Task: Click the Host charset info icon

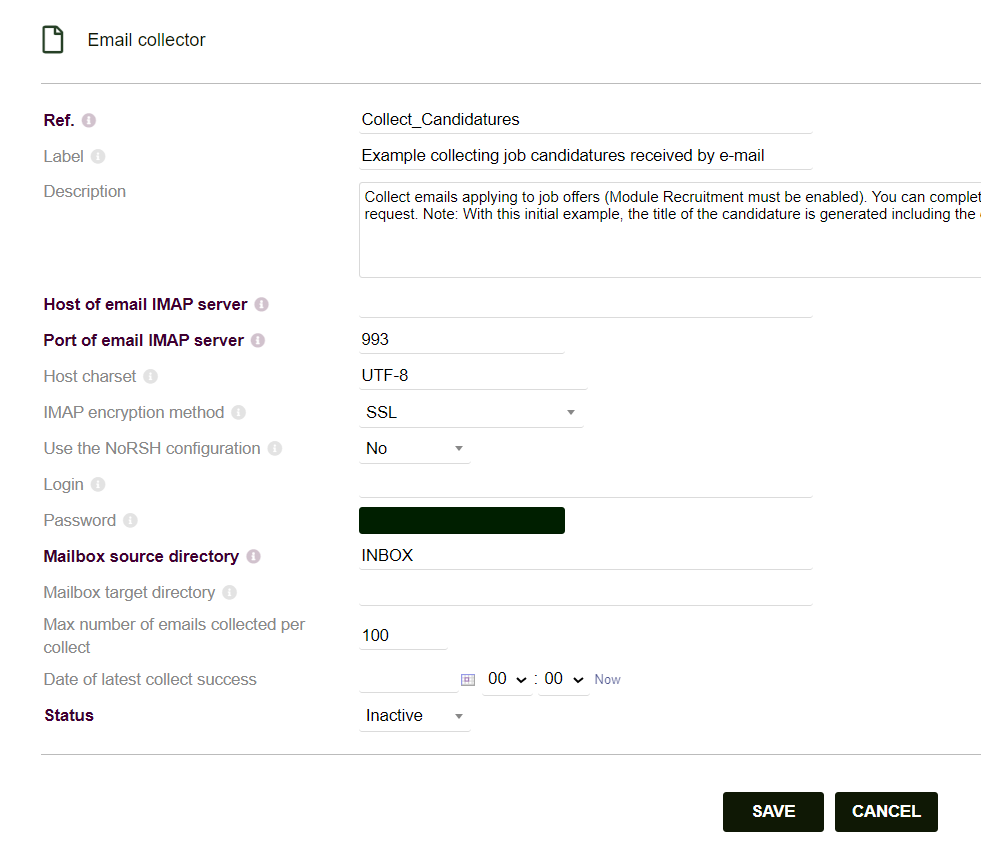Action: (151, 377)
